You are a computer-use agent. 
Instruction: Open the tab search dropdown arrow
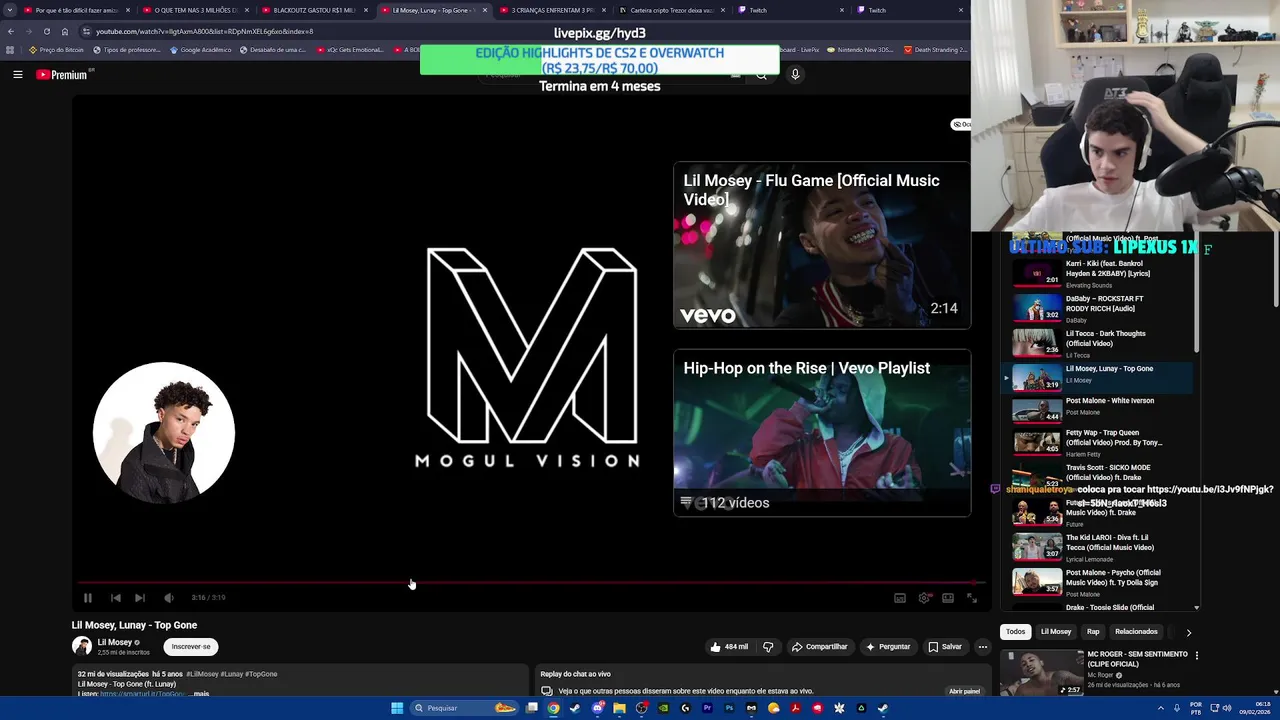(x=10, y=10)
